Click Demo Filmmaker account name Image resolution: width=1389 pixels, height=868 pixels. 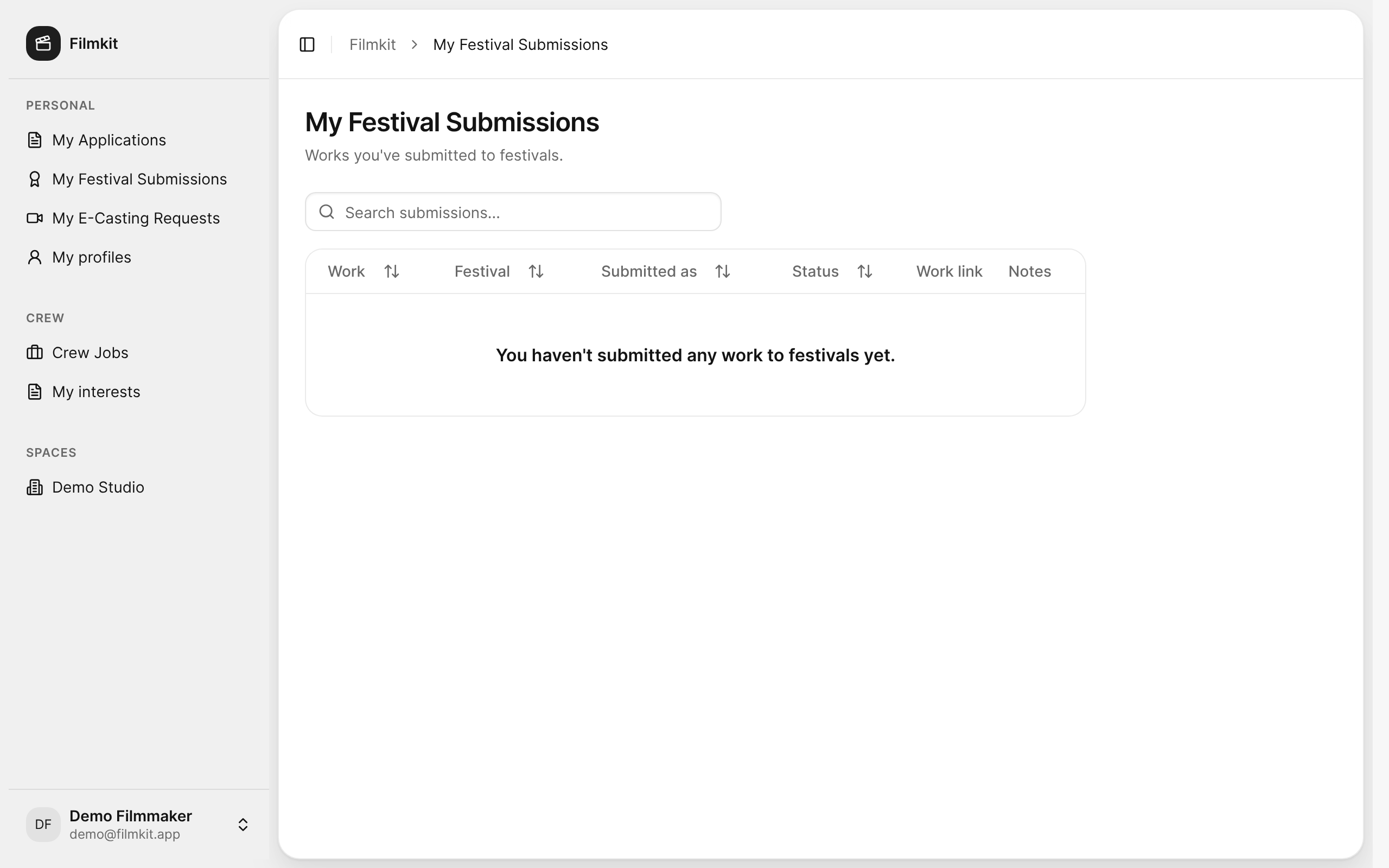(131, 816)
